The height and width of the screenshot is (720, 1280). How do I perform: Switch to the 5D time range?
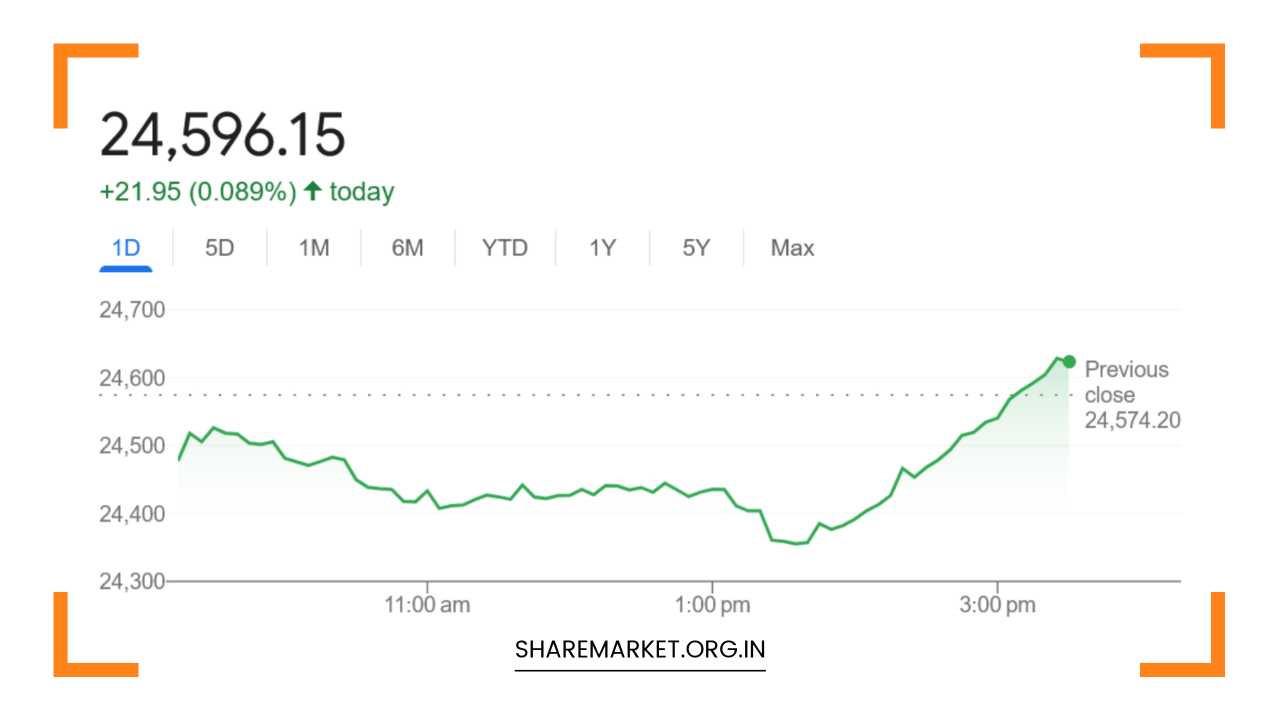click(x=219, y=247)
